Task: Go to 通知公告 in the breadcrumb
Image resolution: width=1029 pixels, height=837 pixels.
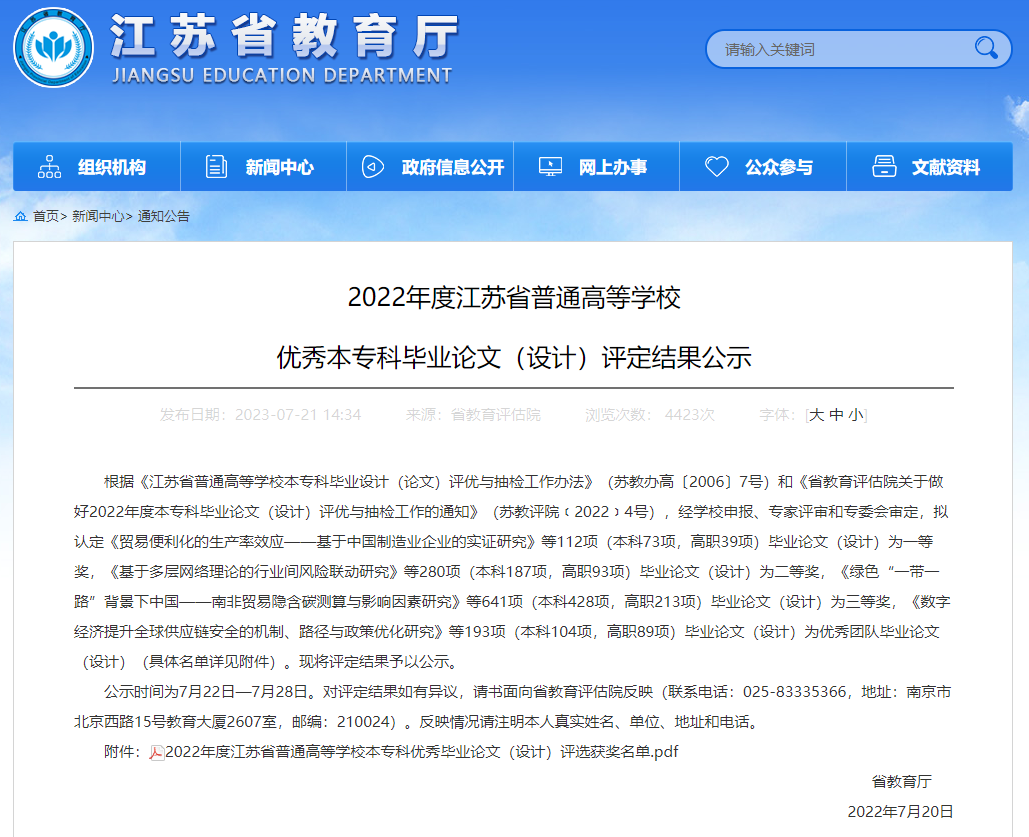Action: click(x=164, y=216)
